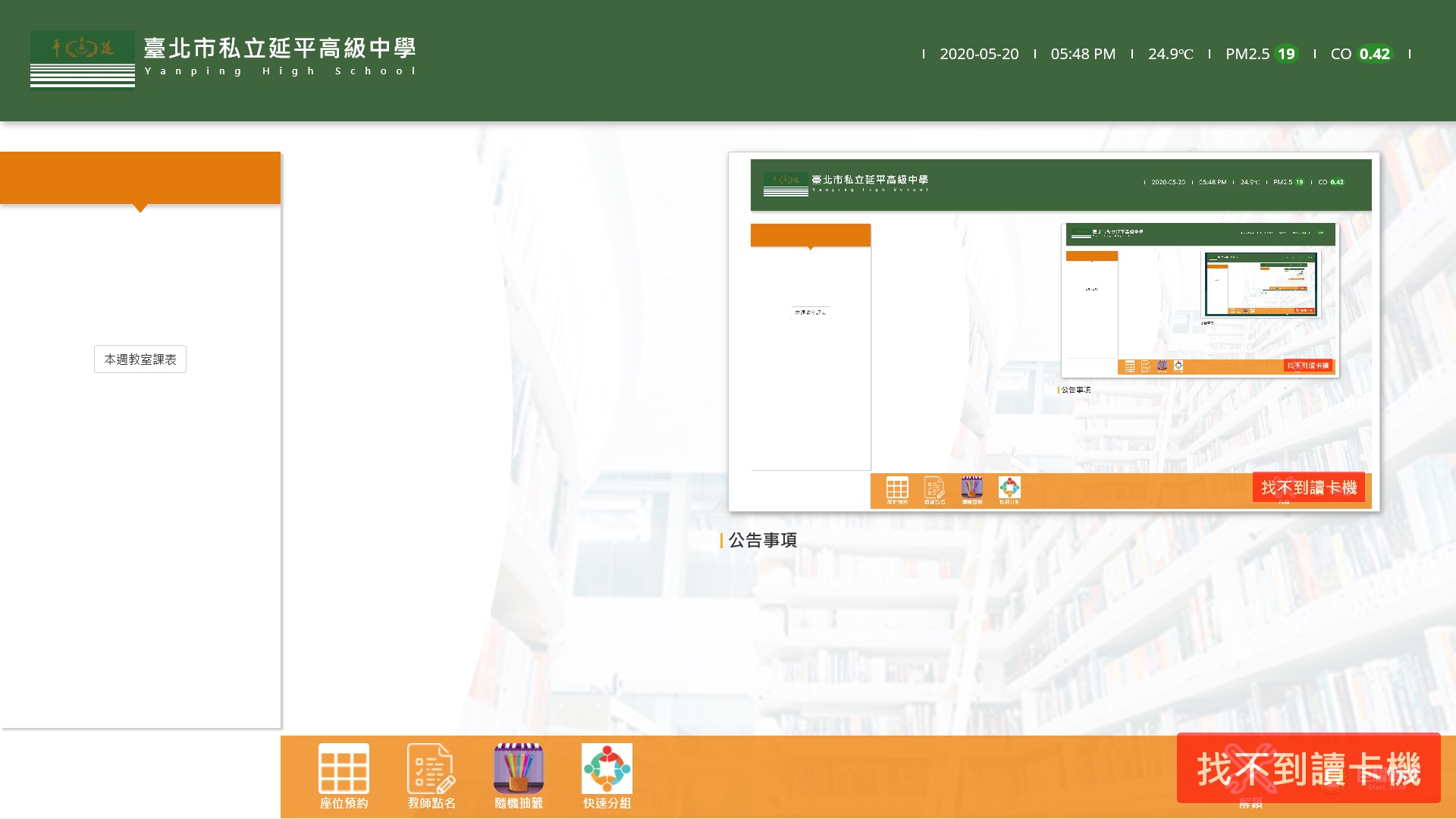Open the 快速分組 quick grouping icon
The height and width of the screenshot is (819, 1456).
click(x=607, y=776)
